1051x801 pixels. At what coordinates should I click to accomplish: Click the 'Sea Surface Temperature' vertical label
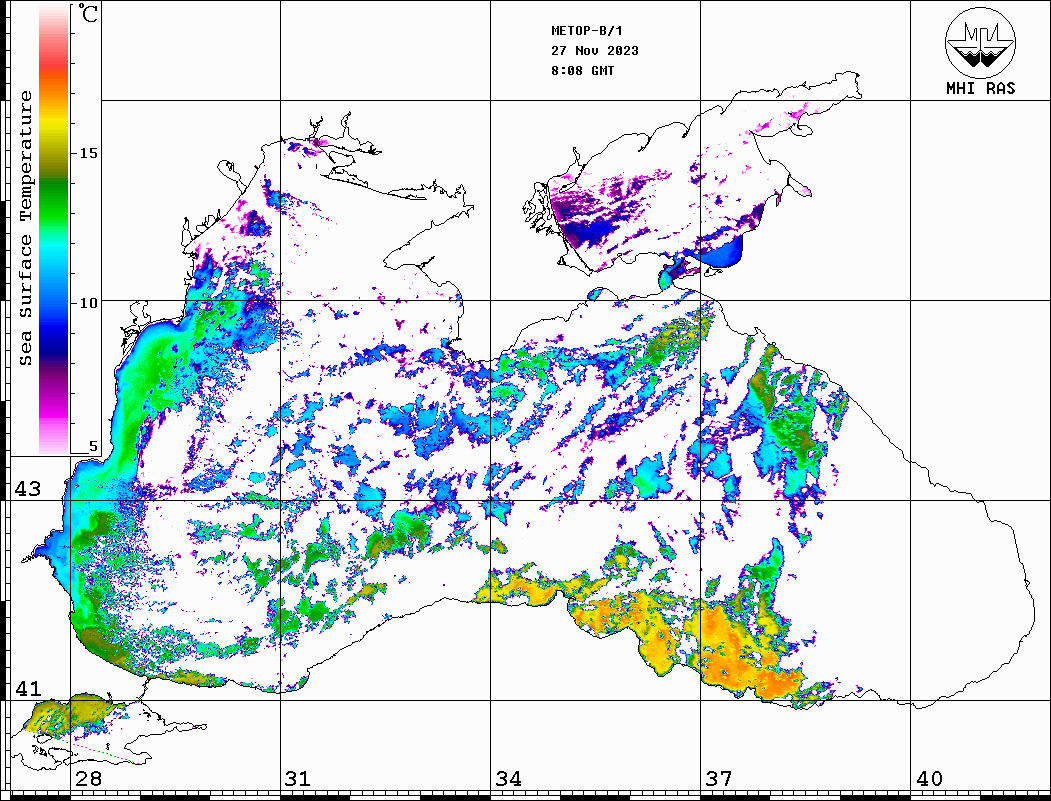25,229
